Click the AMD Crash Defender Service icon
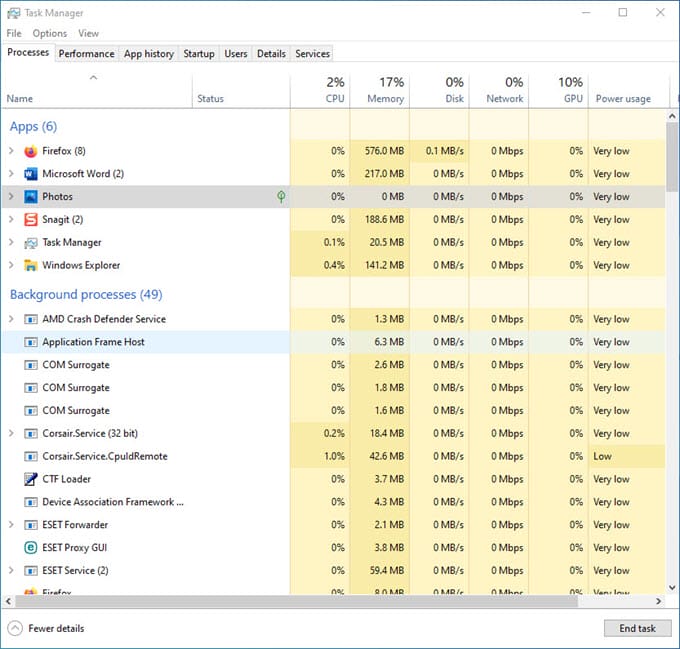Viewport: 680px width, 649px height. [x=31, y=320]
